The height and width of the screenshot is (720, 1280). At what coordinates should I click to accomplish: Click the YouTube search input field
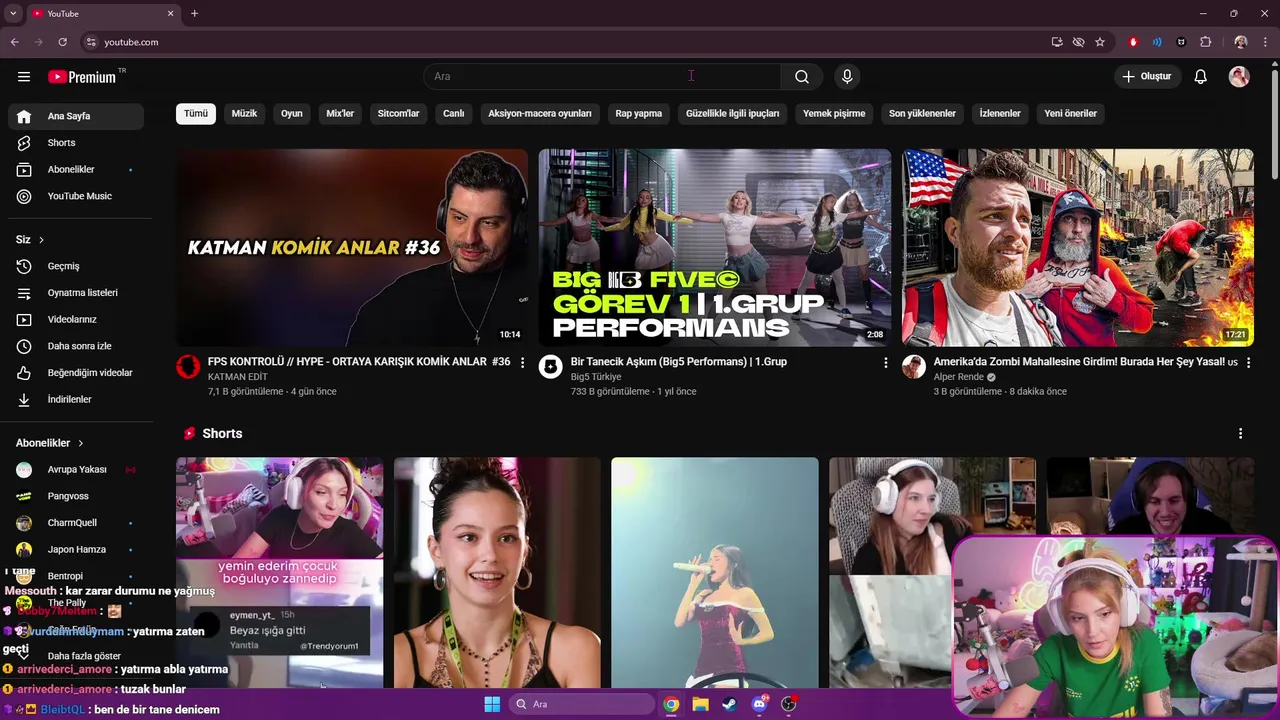pyautogui.click(x=602, y=77)
